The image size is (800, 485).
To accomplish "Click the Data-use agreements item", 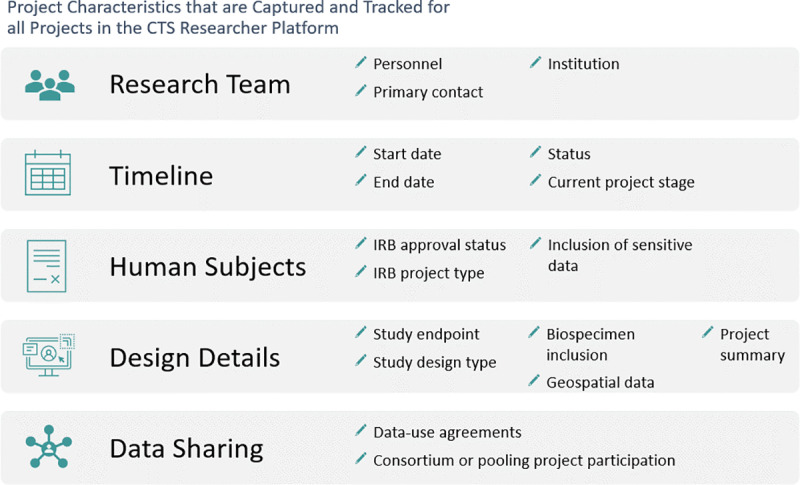I will point(447,432).
